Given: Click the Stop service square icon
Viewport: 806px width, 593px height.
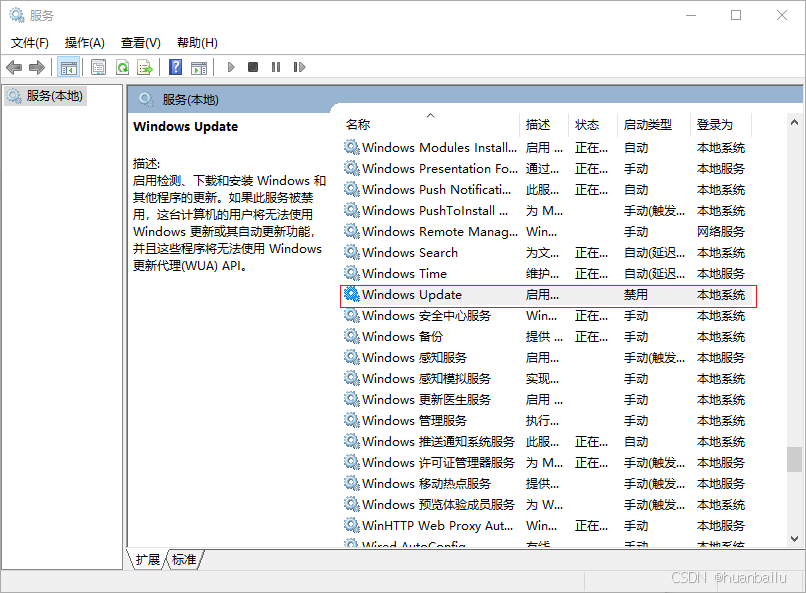Looking at the screenshot, I should pos(253,67).
